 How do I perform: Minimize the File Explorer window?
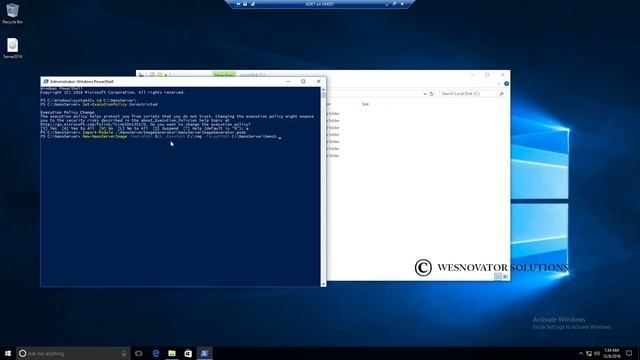(472, 75)
